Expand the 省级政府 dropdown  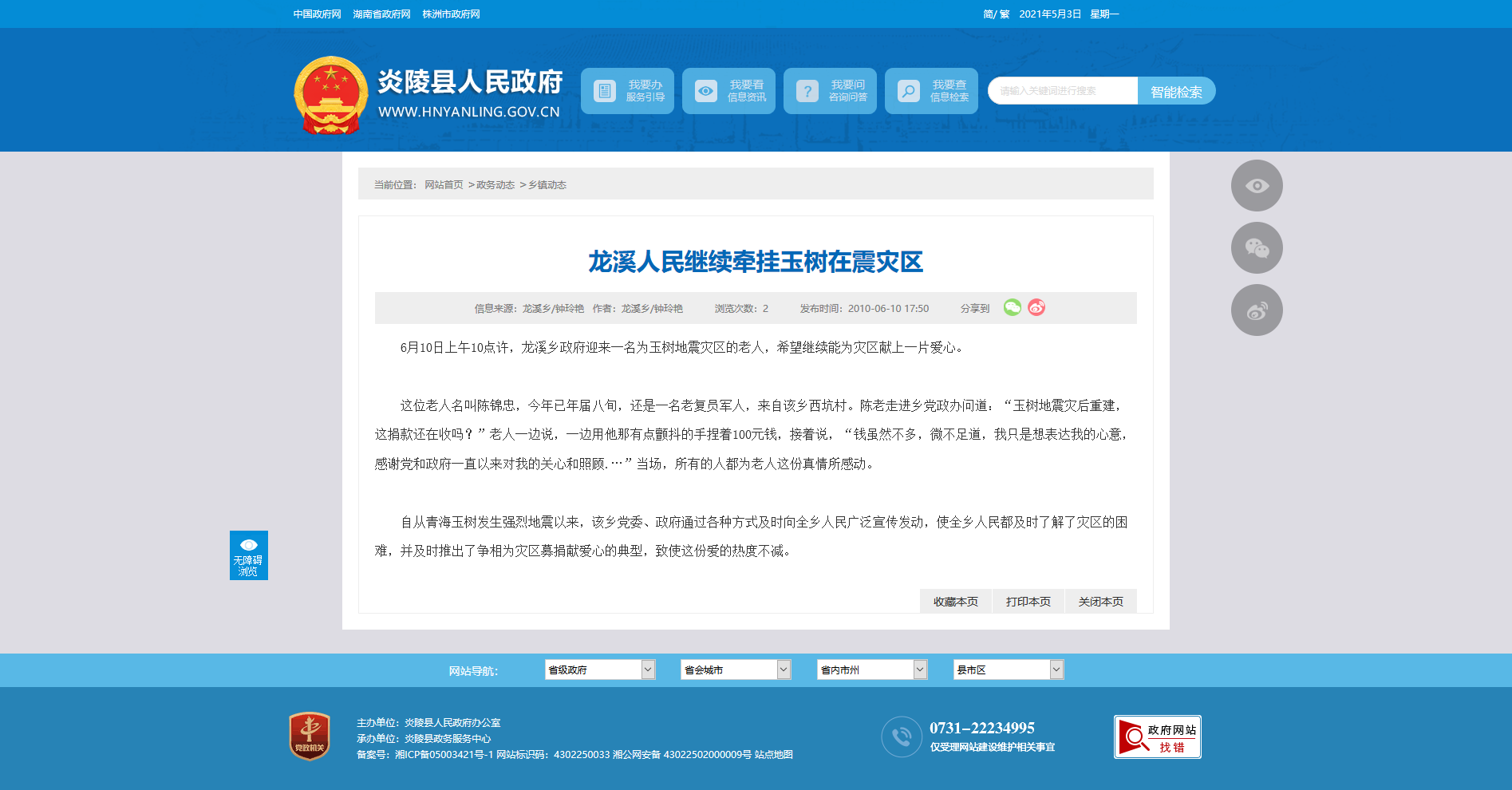tap(600, 670)
